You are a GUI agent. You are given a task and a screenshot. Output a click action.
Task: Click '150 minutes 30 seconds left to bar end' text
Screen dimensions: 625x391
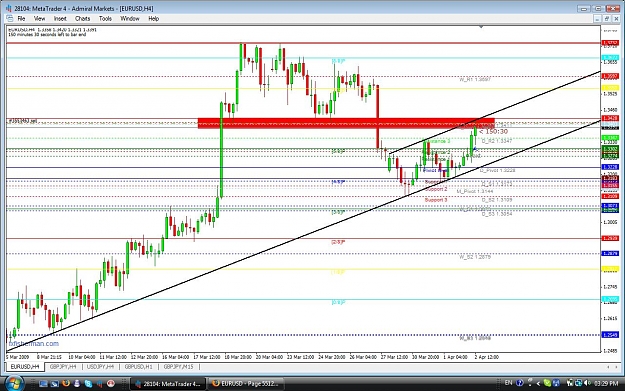coord(47,35)
